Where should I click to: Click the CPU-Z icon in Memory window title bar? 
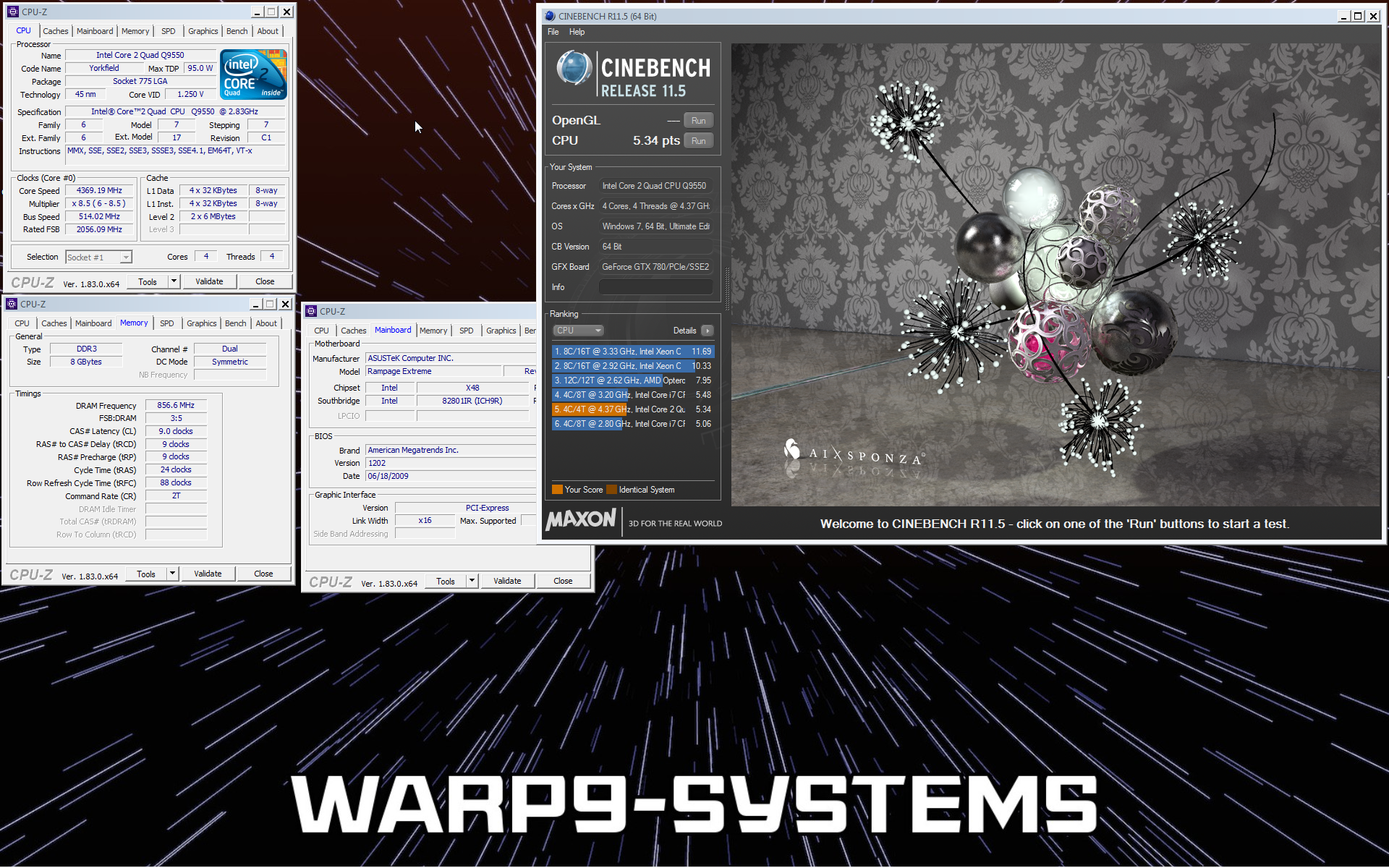point(11,304)
